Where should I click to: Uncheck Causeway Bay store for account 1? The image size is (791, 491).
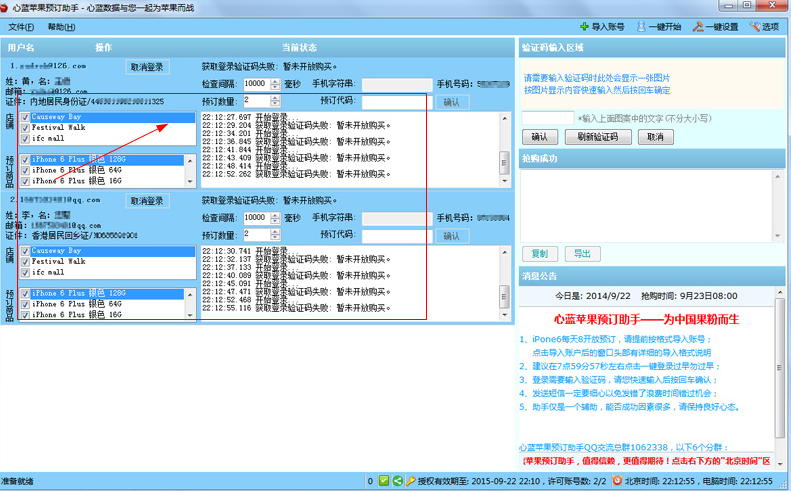point(25,117)
